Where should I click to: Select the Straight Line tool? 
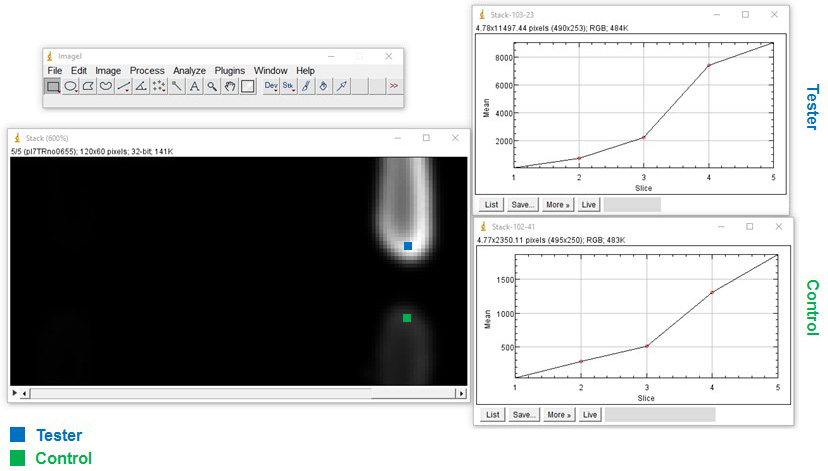[x=124, y=86]
